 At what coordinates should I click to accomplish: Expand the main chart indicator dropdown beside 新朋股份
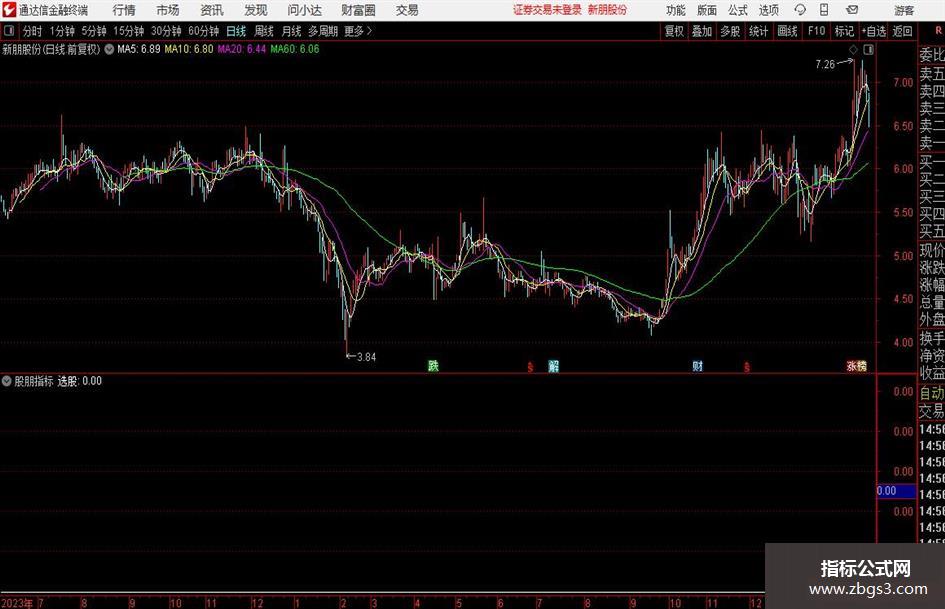coord(109,49)
